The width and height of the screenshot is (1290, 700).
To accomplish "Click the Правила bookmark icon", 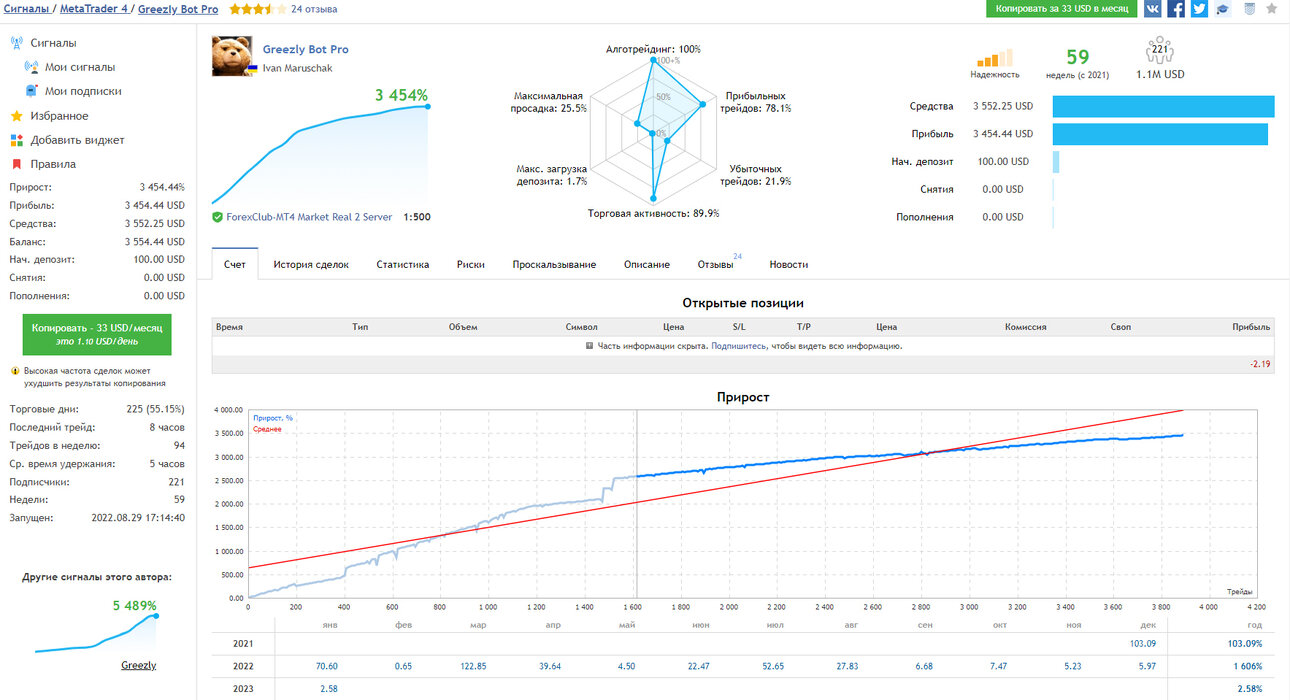I will [16, 164].
